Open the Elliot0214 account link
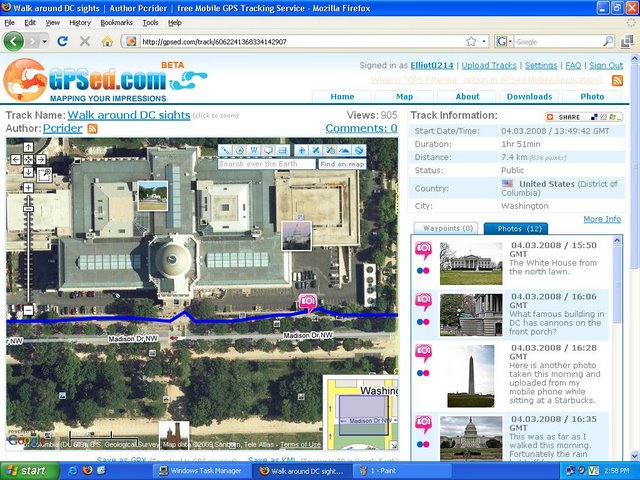The image size is (640, 480). pos(432,65)
